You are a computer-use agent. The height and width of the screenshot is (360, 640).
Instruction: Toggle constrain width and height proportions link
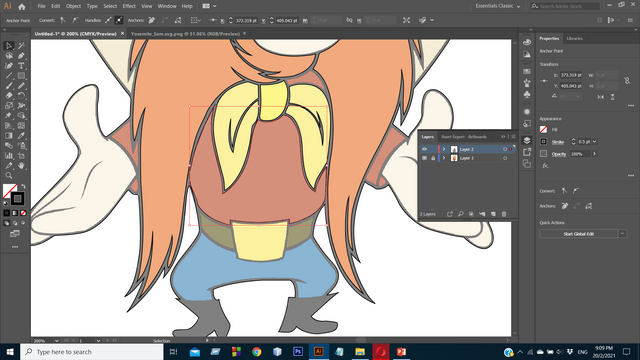[x=627, y=81]
